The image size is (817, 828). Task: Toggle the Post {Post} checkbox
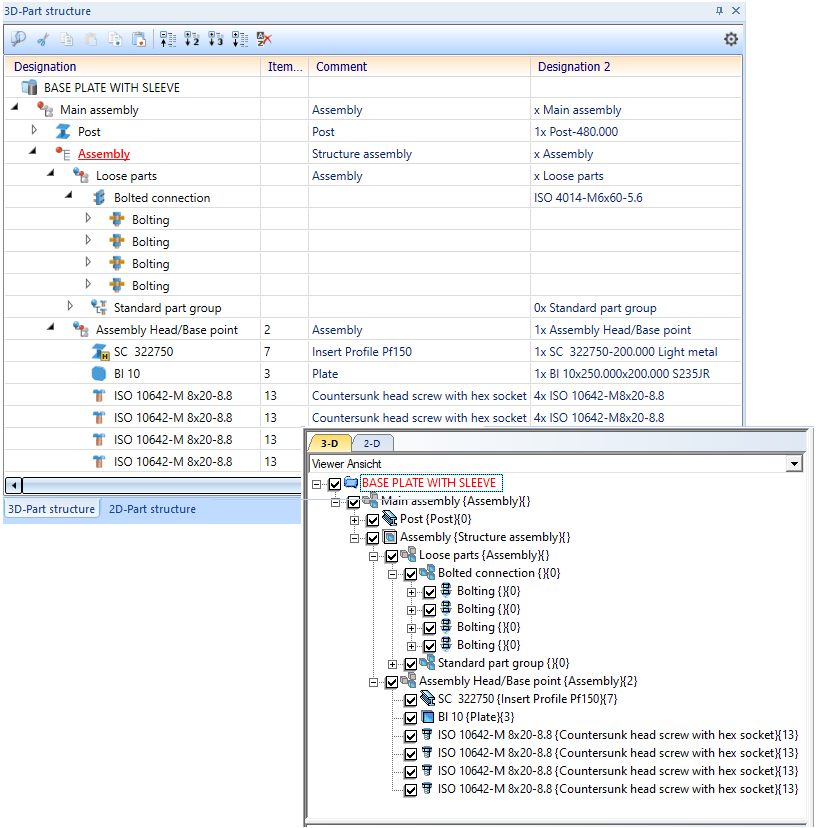(x=373, y=520)
